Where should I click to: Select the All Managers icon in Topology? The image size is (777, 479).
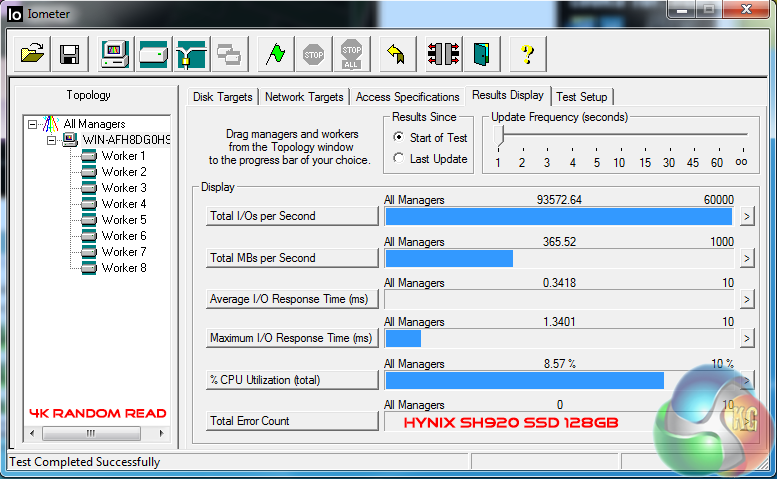point(51,124)
